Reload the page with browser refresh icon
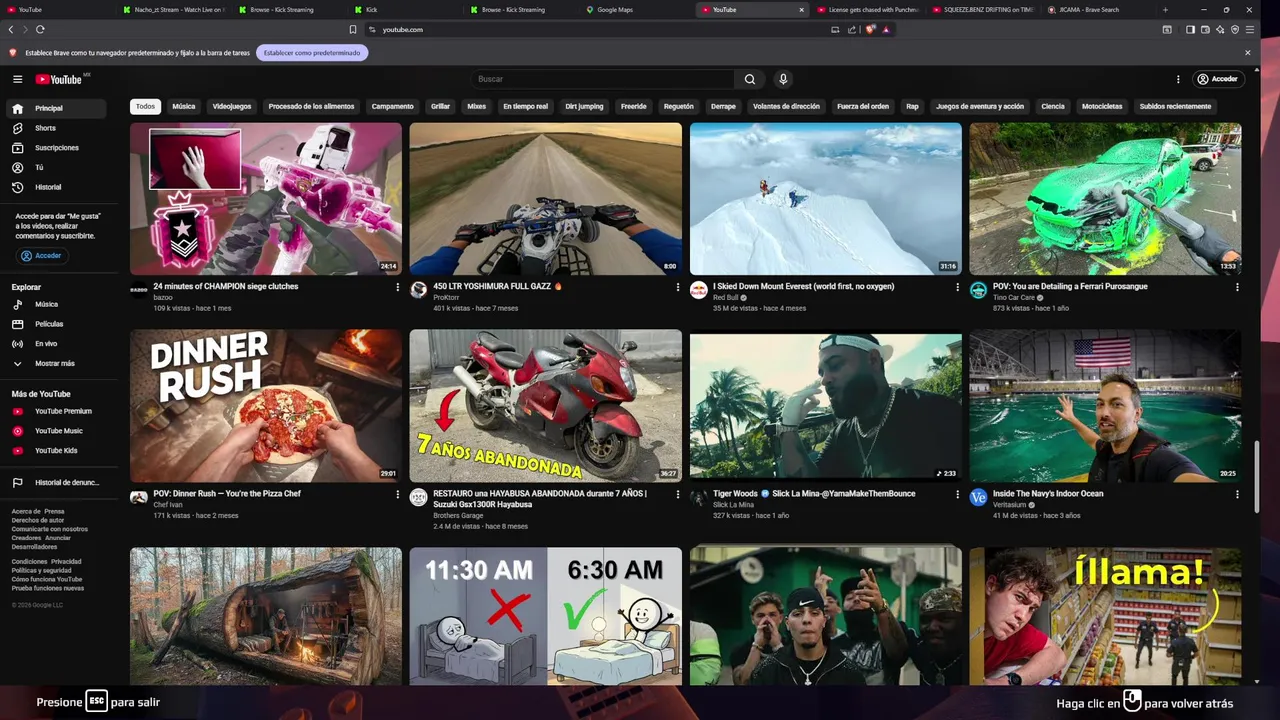Screen dimensions: 1280x720 pos(40,29)
